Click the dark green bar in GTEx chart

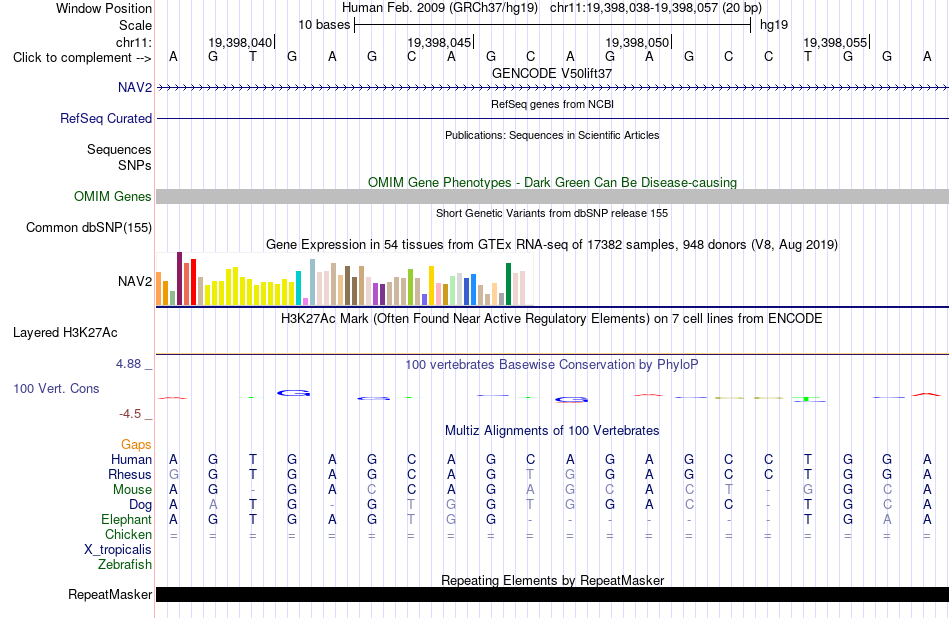point(508,284)
